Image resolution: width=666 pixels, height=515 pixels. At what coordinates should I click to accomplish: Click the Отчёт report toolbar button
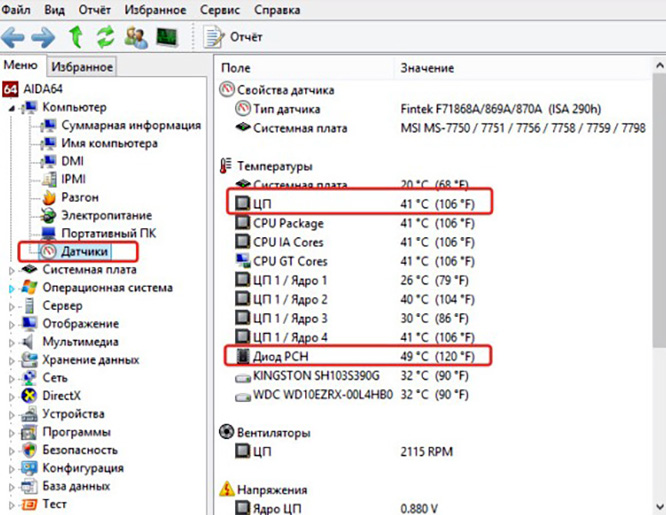[233, 37]
